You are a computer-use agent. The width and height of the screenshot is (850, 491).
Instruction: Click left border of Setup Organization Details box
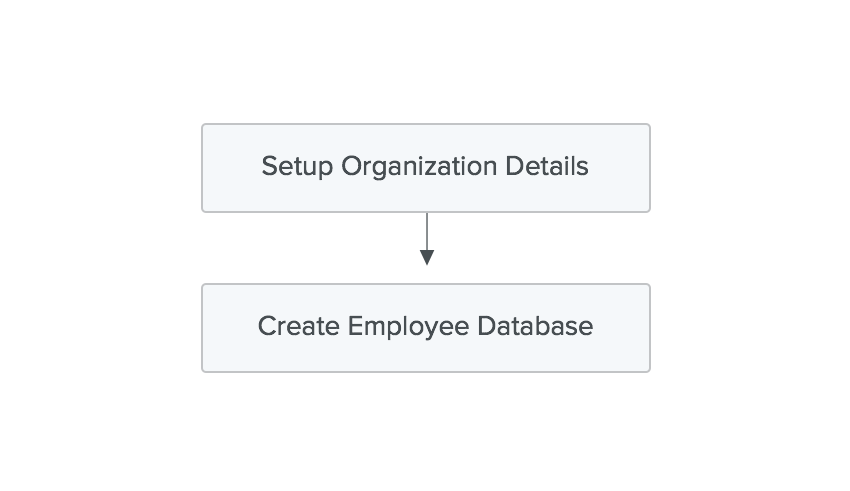click(202, 168)
